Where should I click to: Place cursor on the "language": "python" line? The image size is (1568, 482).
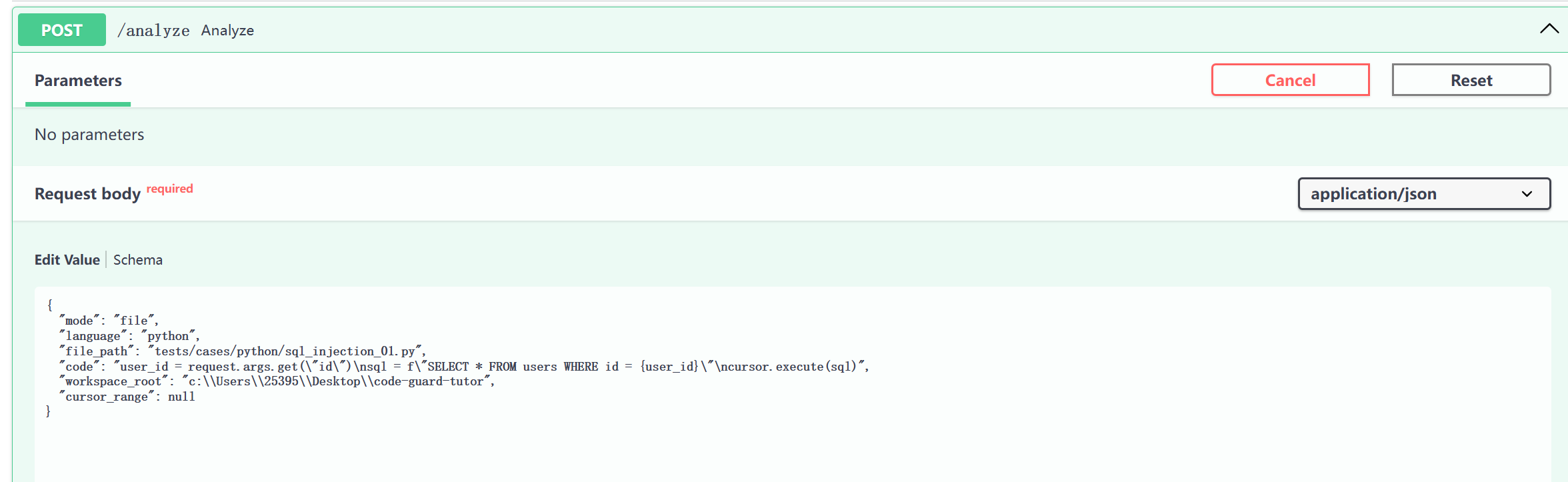point(129,336)
